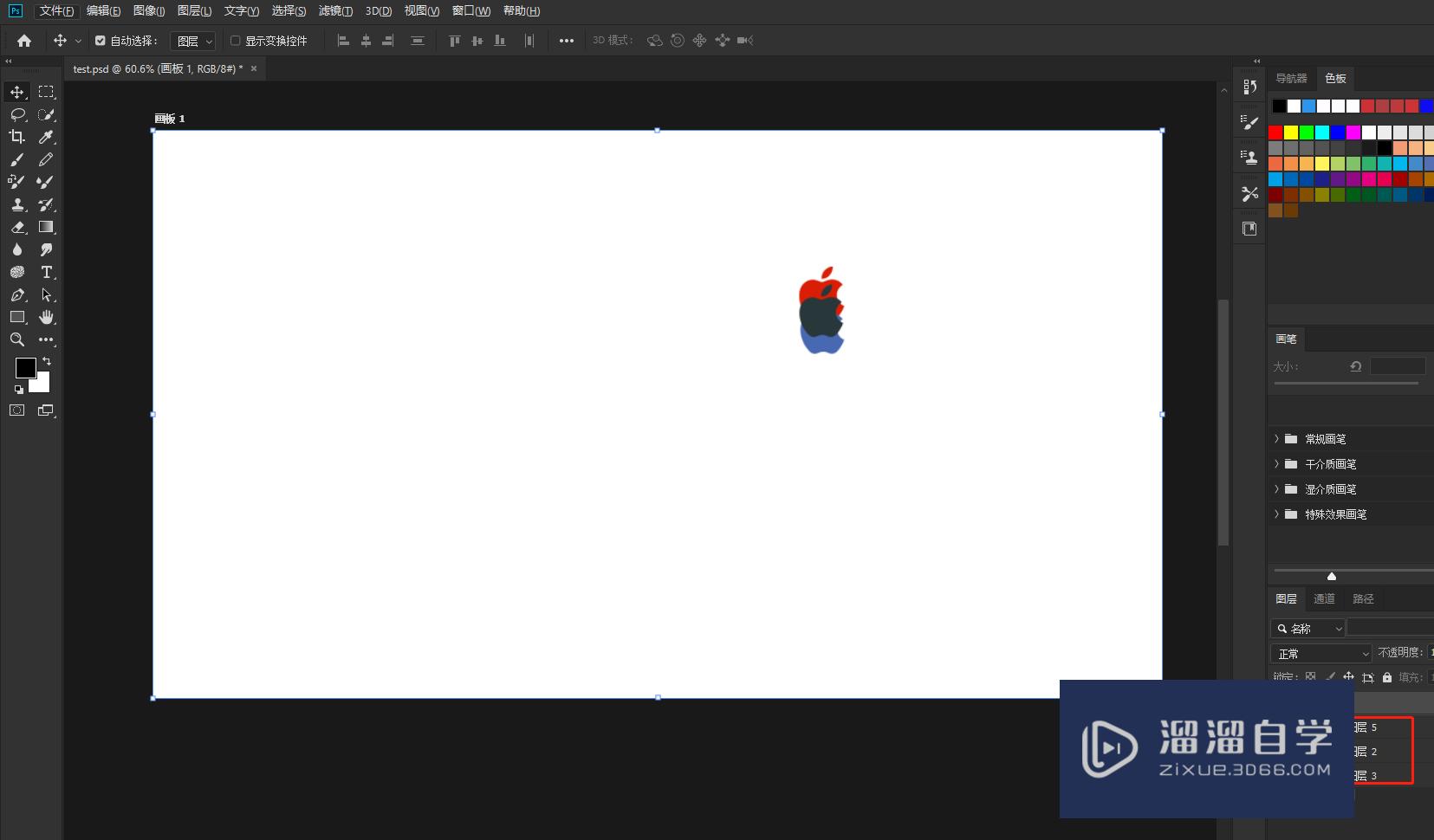
Task: Select the Eyedropper tool
Action: point(47,137)
